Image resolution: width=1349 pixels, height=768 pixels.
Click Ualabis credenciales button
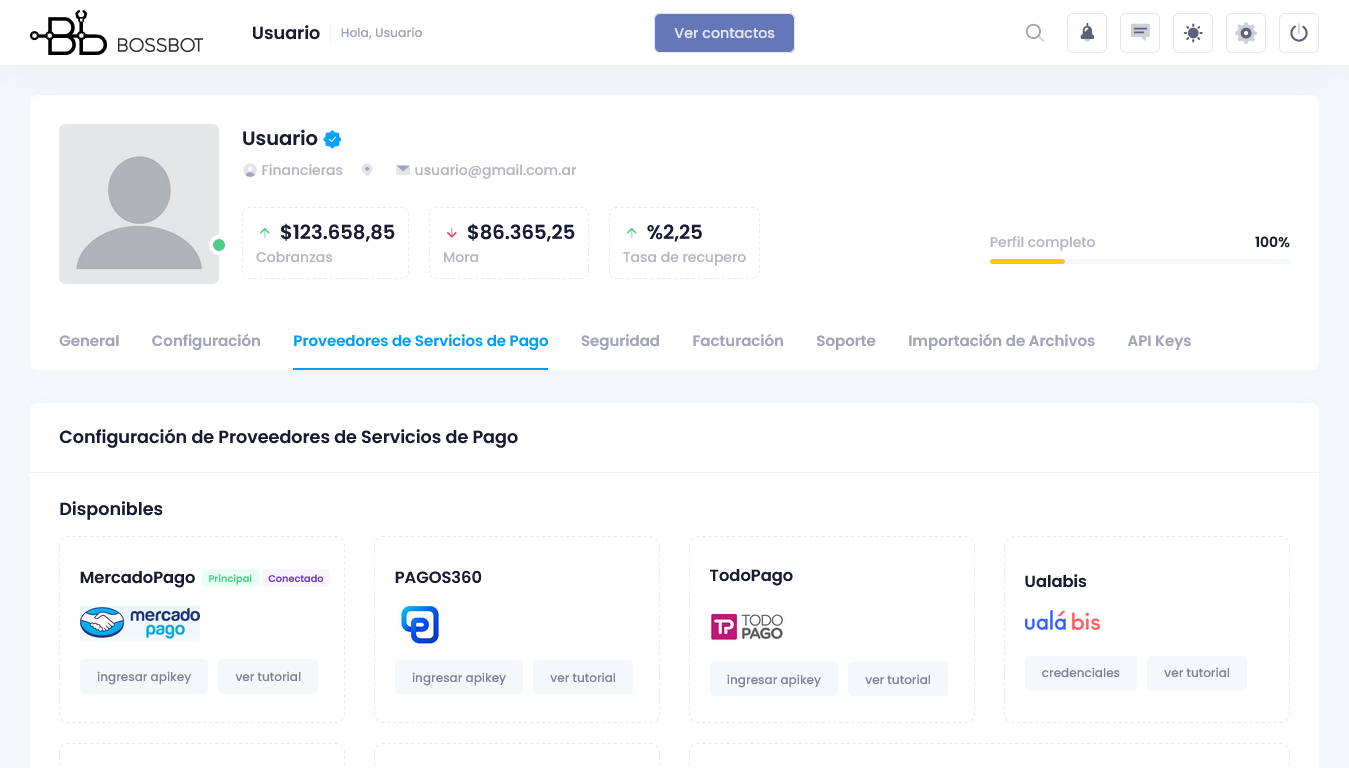(x=1081, y=673)
